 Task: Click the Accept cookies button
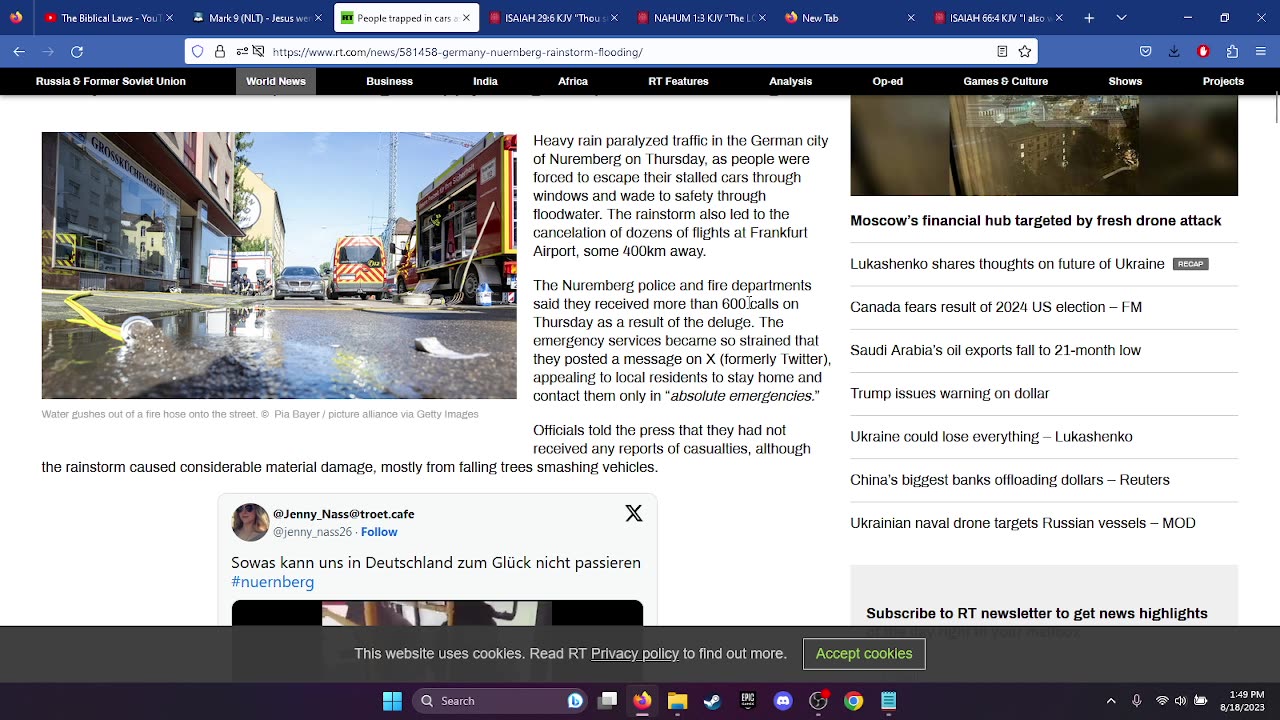coord(864,654)
